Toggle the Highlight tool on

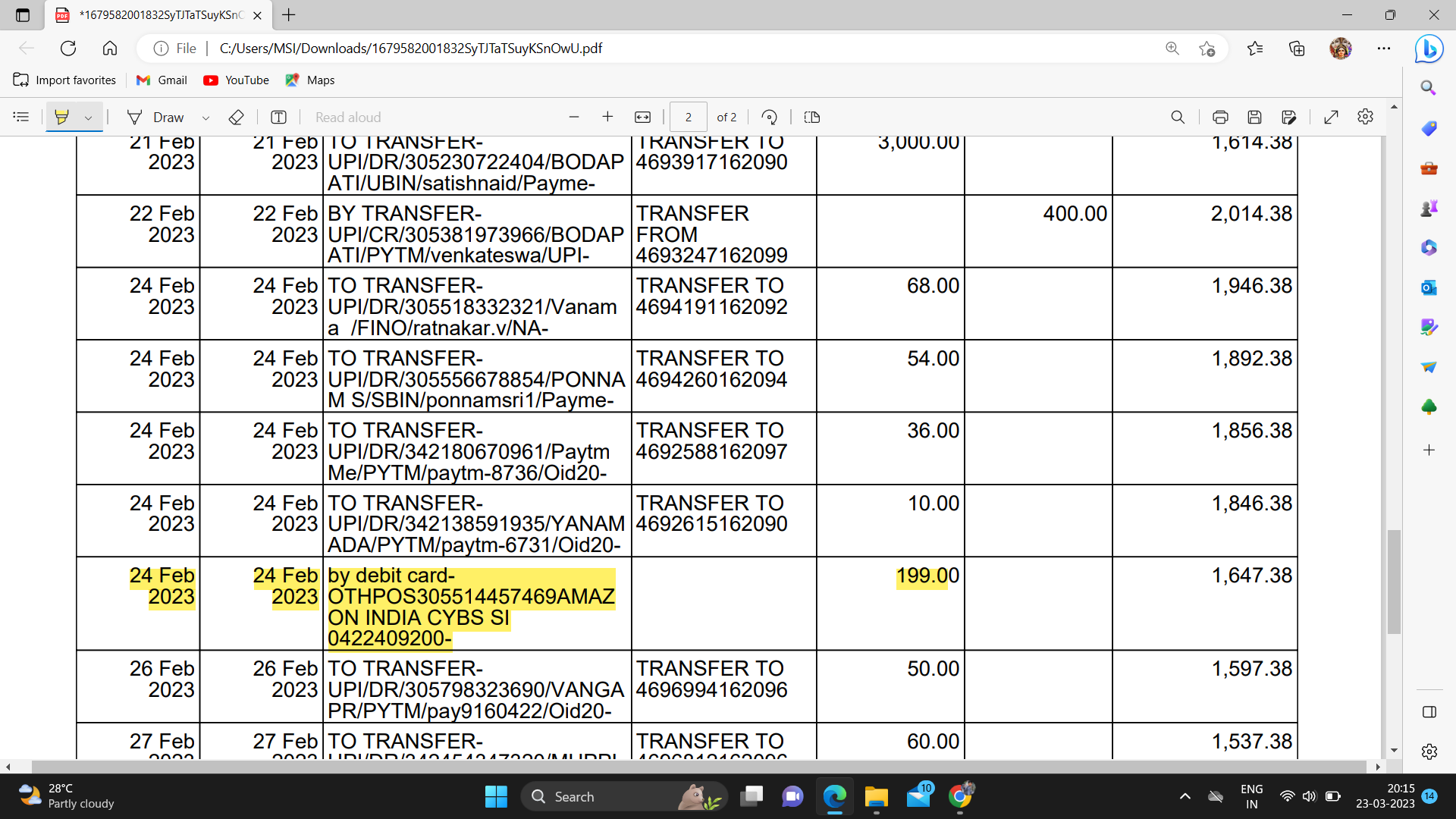click(62, 117)
